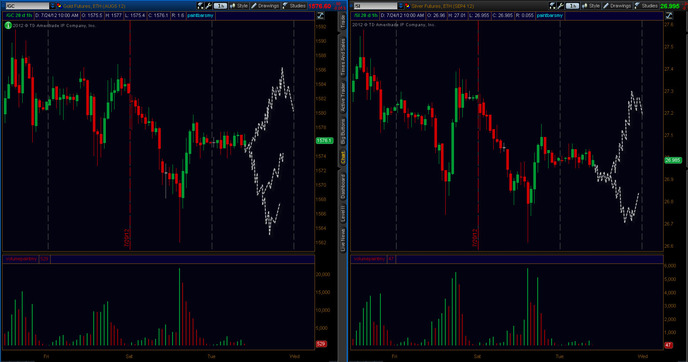
Task: Expand the /GC symbol selector arrows
Action: (53, 6)
